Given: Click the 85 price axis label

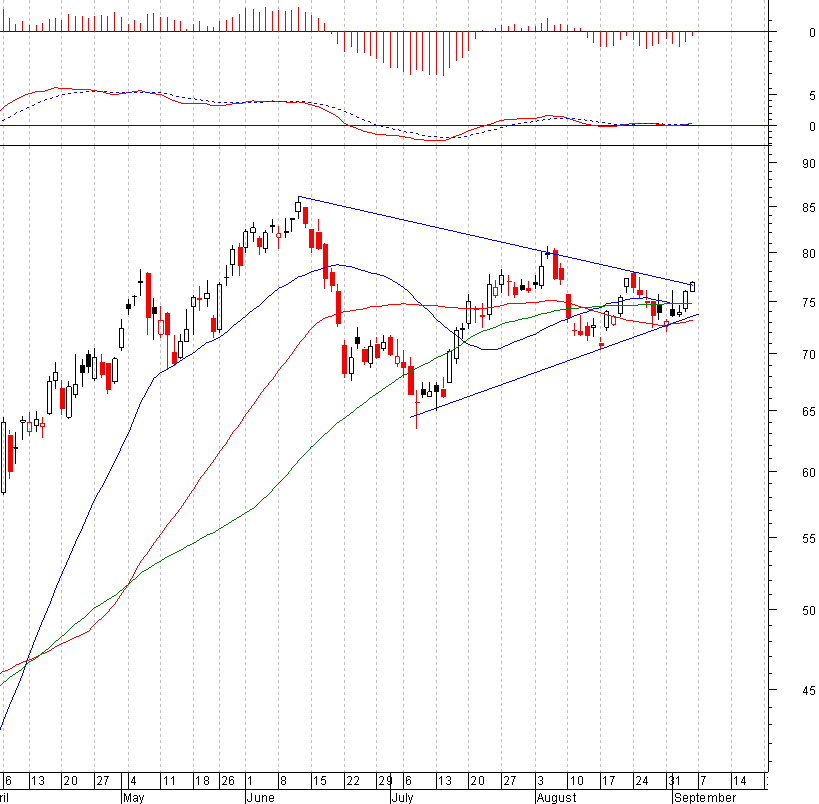Looking at the screenshot, I should click(x=809, y=208).
